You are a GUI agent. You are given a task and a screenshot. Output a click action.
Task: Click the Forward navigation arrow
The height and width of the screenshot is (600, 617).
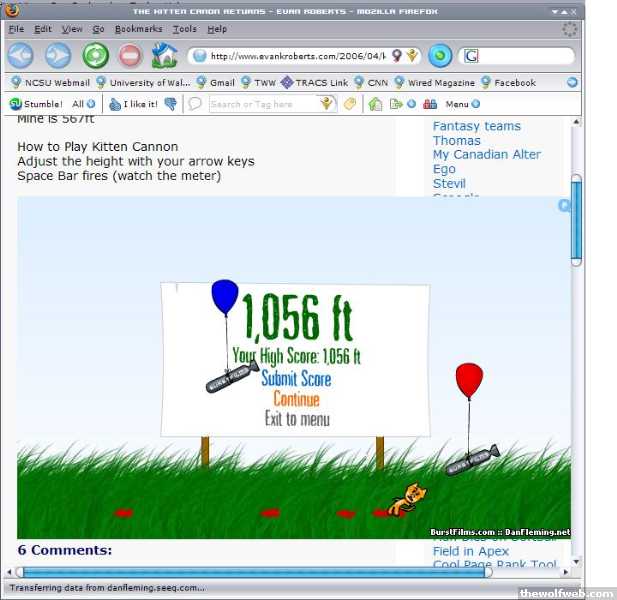click(x=58, y=56)
